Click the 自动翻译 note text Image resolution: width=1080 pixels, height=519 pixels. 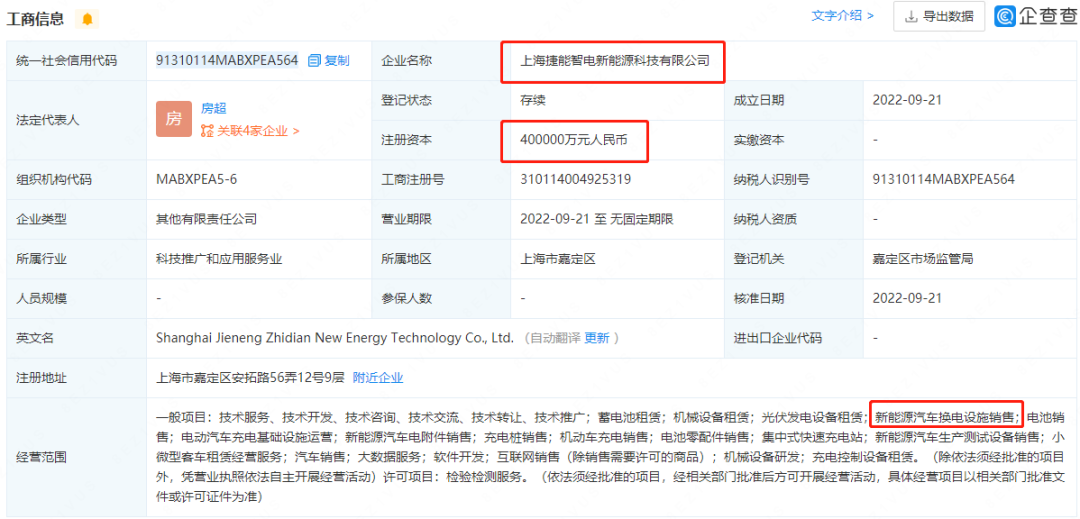(556, 338)
